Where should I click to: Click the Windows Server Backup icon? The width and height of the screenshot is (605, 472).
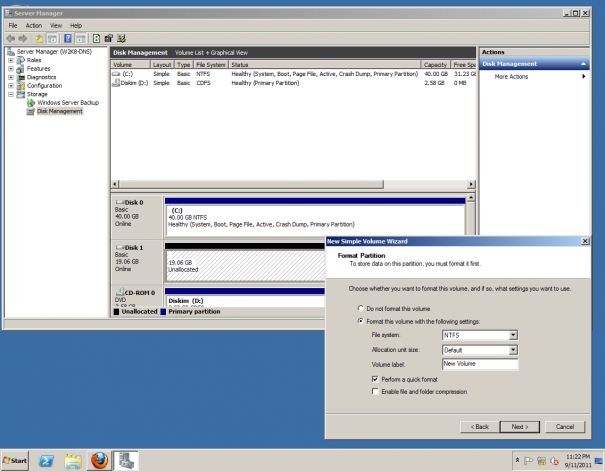[x=30, y=103]
